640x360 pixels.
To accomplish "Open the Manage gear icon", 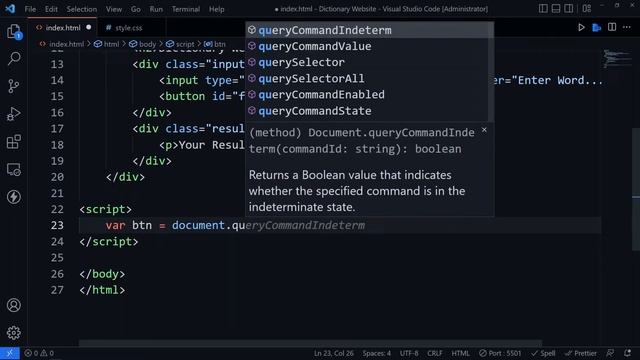I will (x=13, y=333).
